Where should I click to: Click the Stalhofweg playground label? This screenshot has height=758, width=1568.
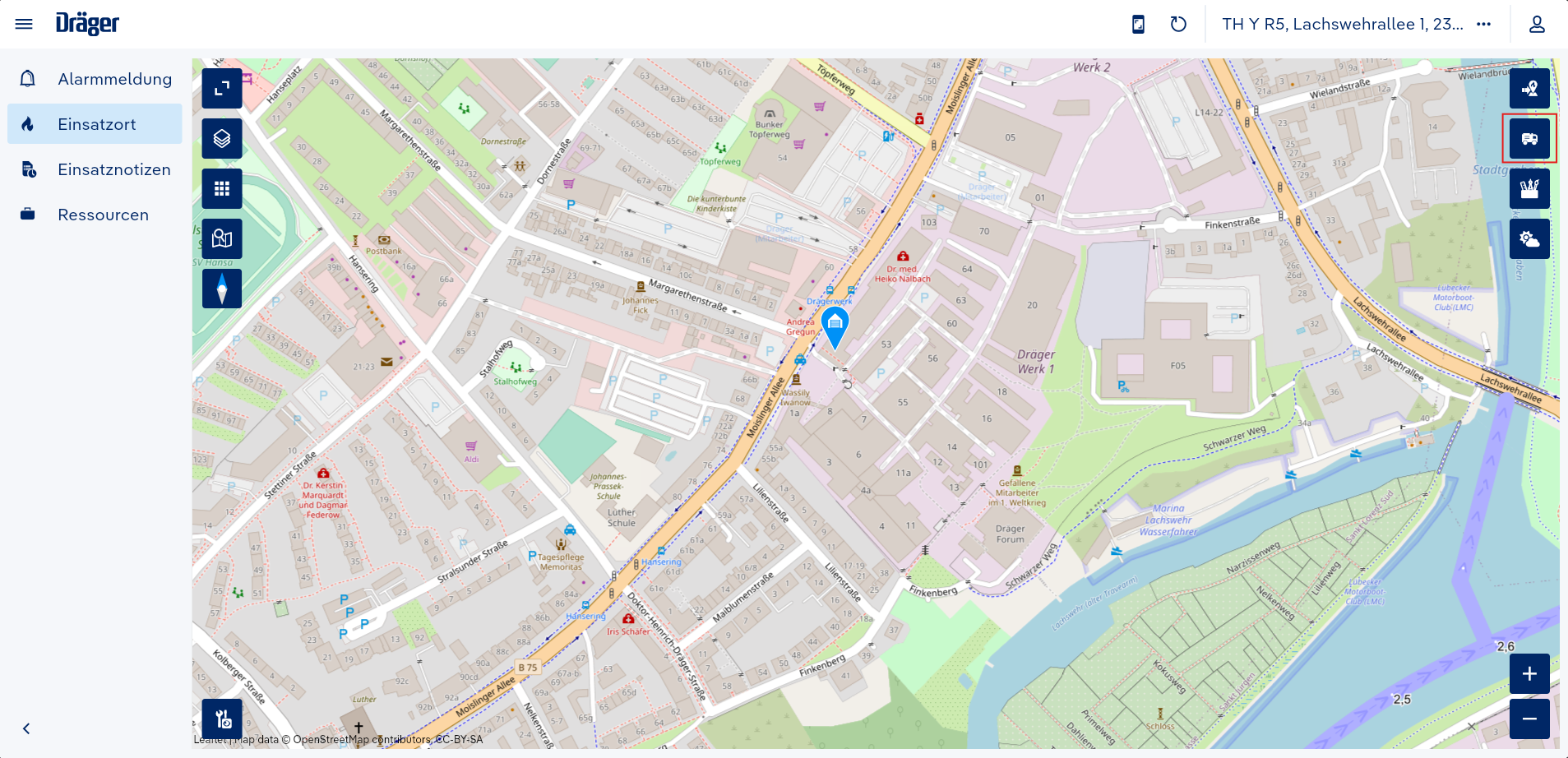(x=516, y=381)
